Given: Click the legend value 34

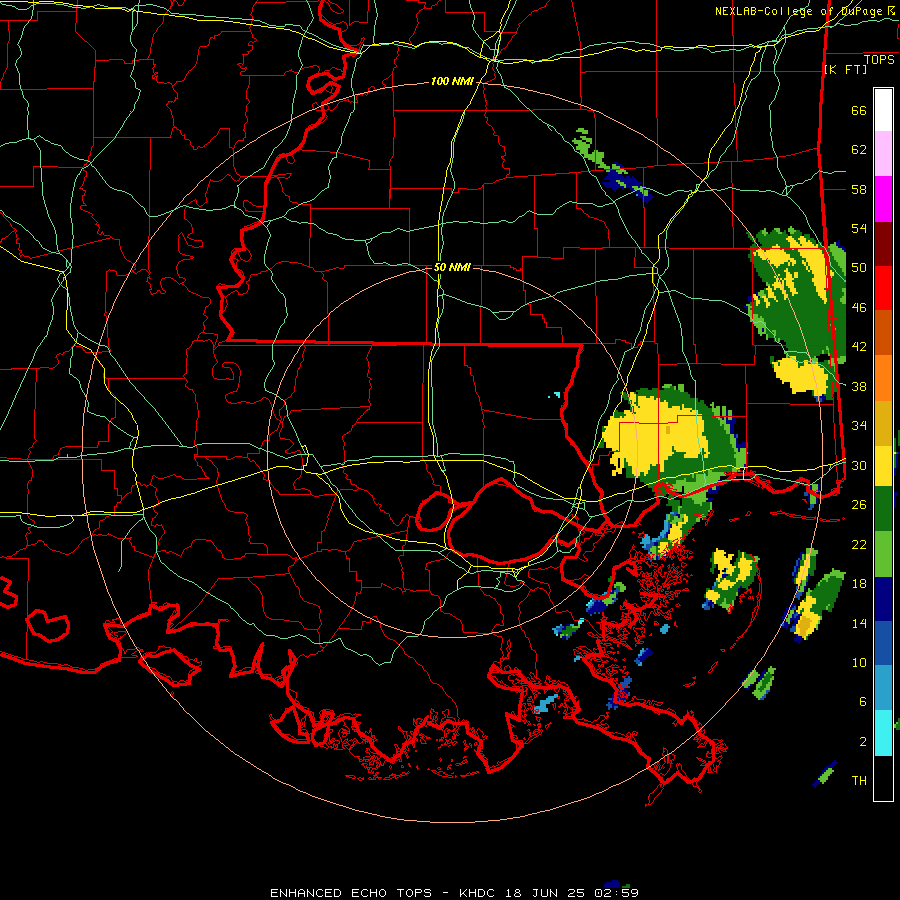Looking at the screenshot, I should pos(859,426).
